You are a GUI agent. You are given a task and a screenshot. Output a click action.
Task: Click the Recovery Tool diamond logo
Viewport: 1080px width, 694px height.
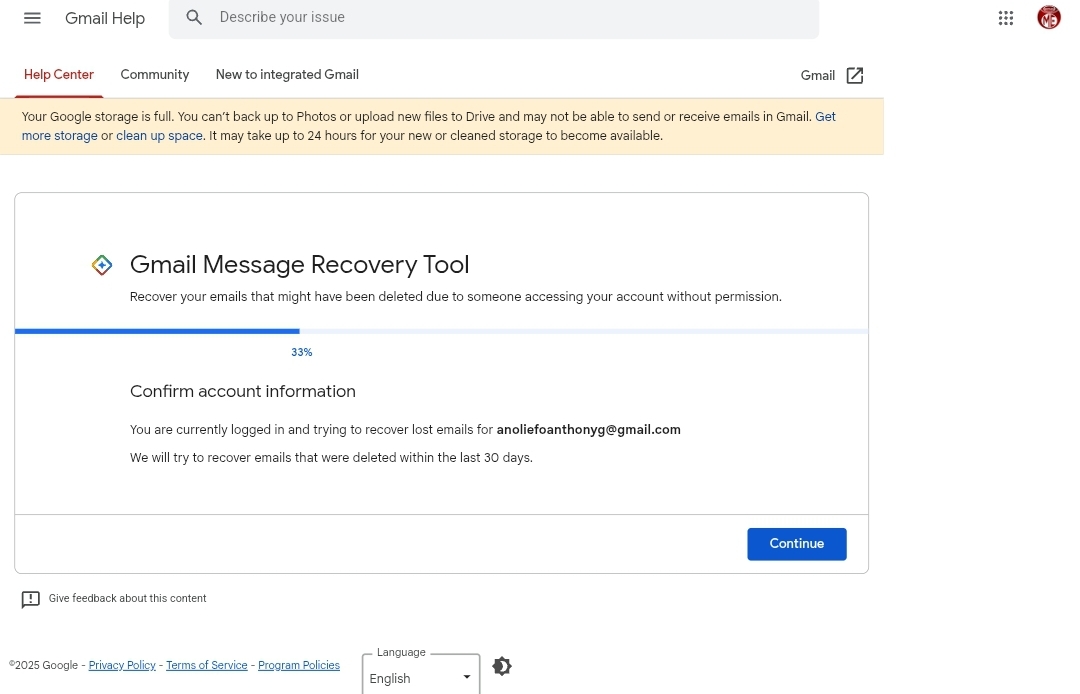[102, 265]
